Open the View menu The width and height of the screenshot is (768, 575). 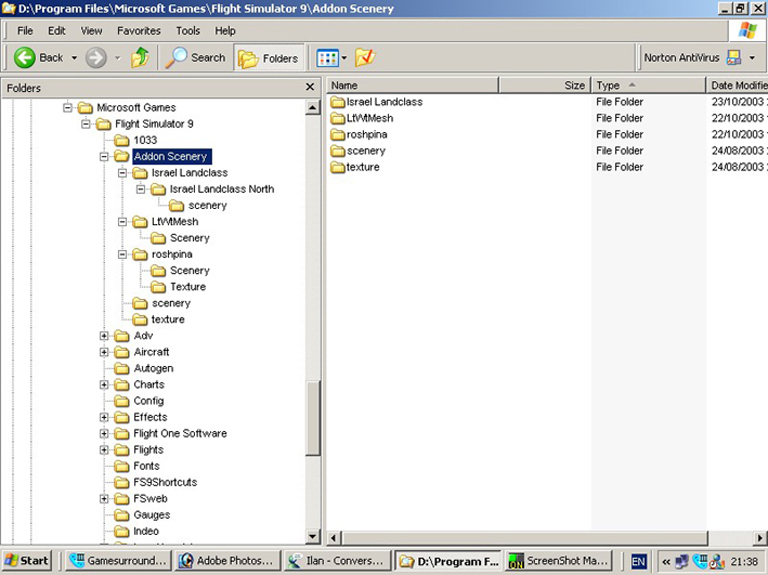[91, 31]
